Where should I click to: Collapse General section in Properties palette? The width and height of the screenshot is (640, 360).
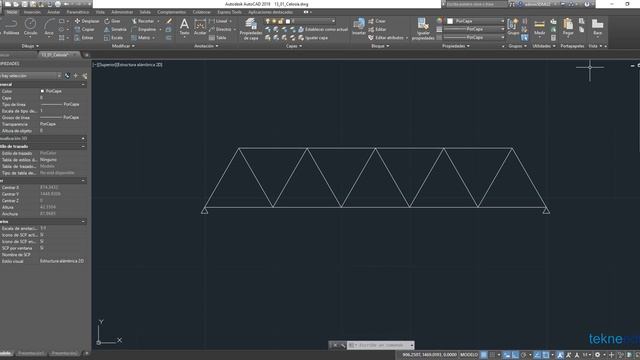(x=83, y=84)
